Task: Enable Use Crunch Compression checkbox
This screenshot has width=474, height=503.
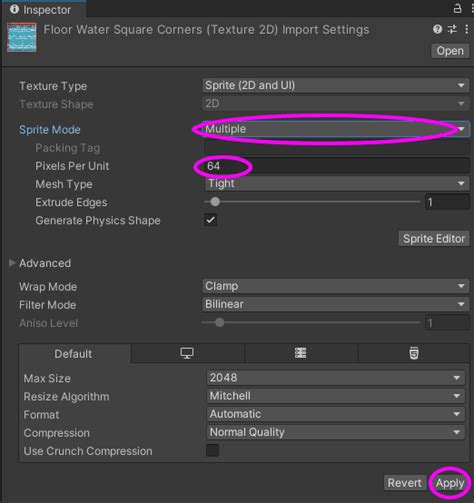Action: (x=212, y=450)
